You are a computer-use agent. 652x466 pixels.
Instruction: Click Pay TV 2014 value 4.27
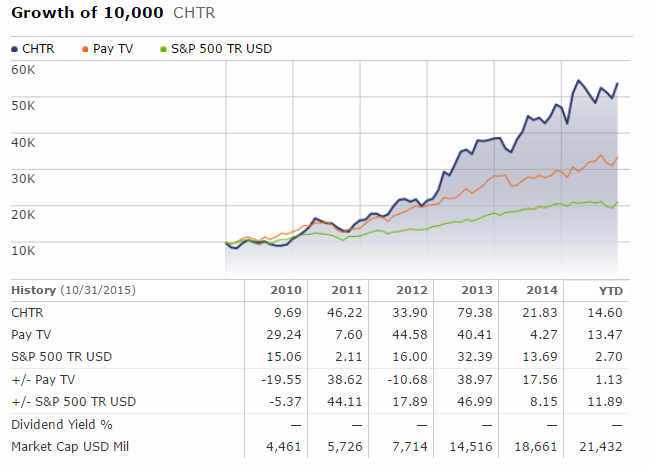[x=543, y=335]
